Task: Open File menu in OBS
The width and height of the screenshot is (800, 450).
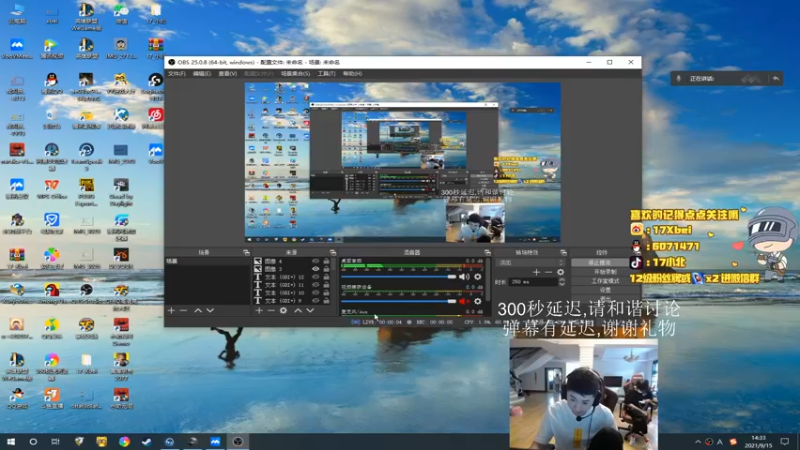Action: pyautogui.click(x=177, y=73)
